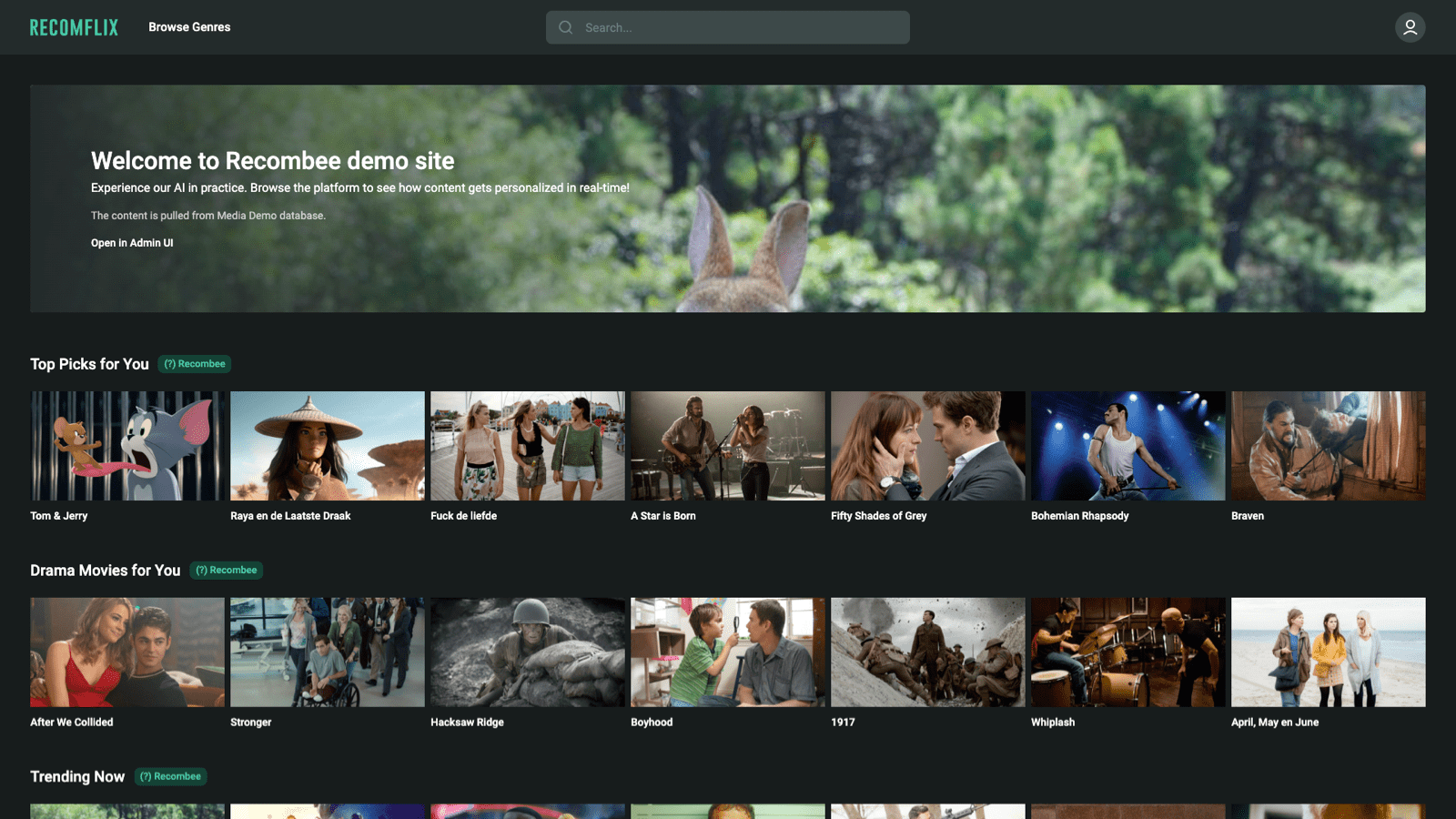Click the Fuck de liefde title
Viewport: 1456px width, 819px height.
point(464,516)
